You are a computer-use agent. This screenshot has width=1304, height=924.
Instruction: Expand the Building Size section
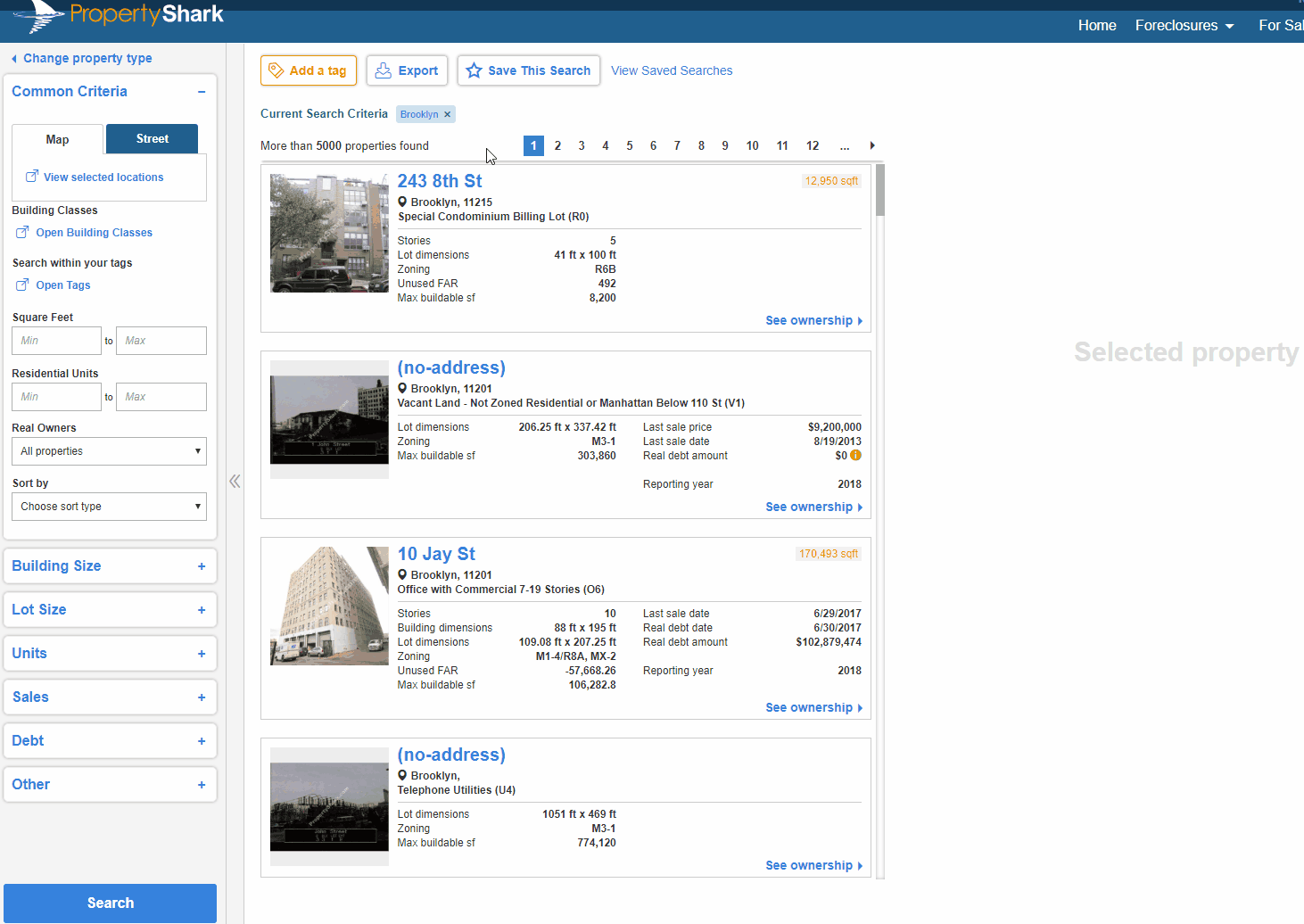click(x=202, y=566)
